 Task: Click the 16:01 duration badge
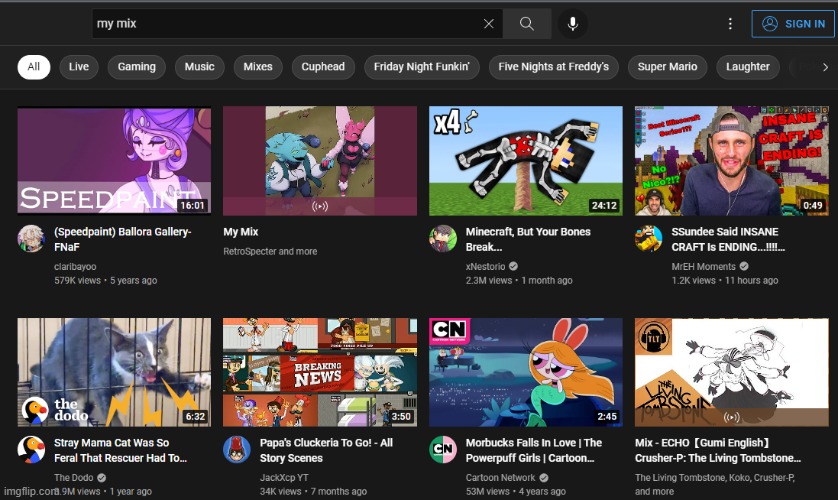coord(192,206)
